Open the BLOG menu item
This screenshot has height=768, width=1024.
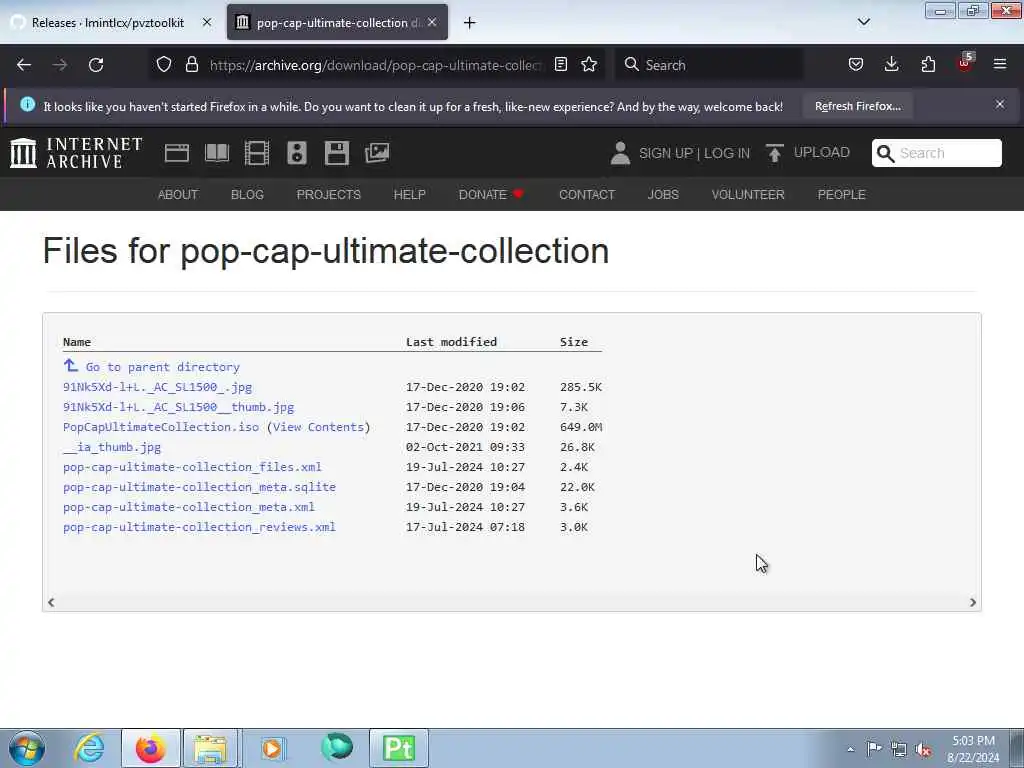247,195
